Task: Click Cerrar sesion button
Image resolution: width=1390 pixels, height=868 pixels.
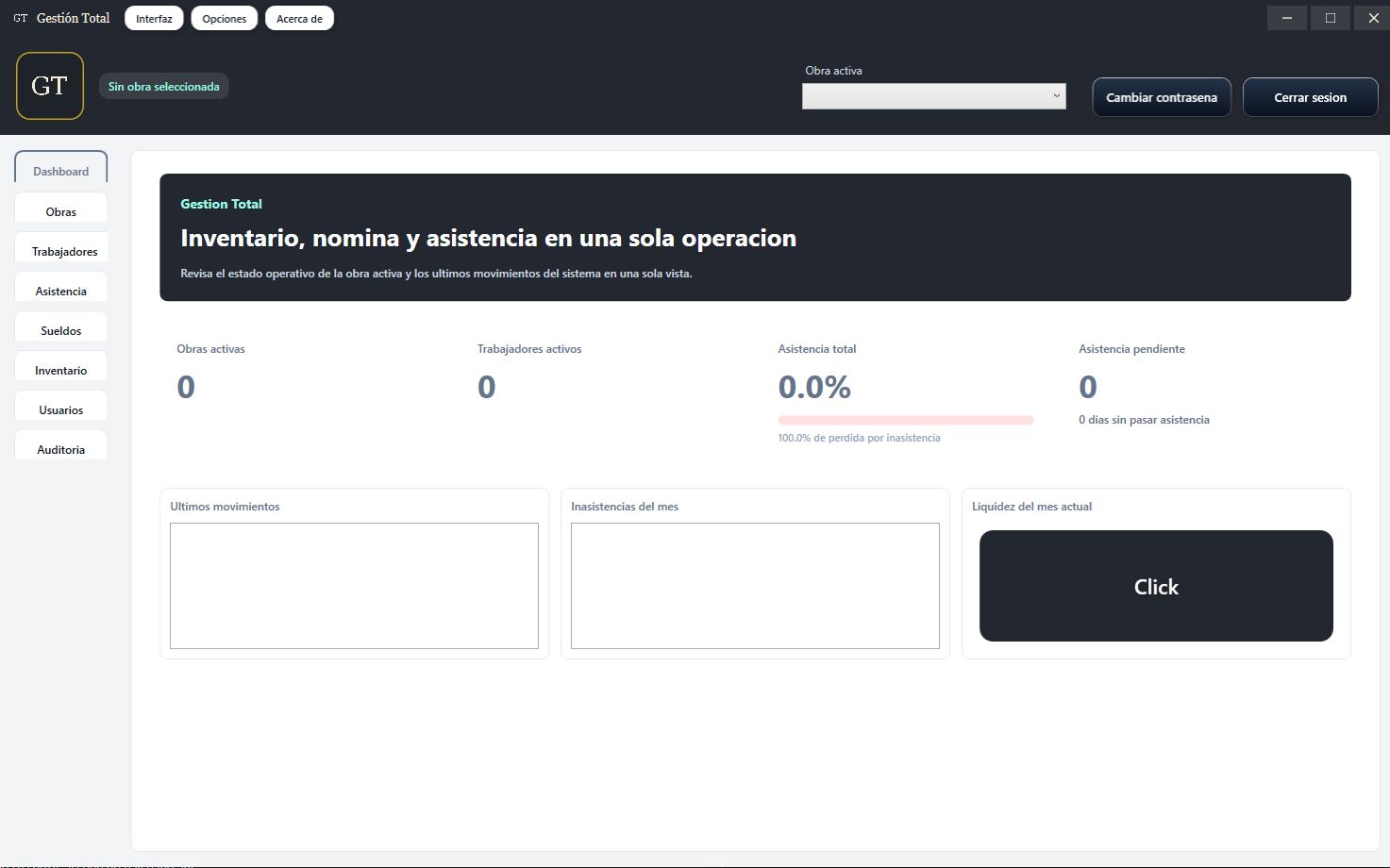Action: click(x=1311, y=97)
